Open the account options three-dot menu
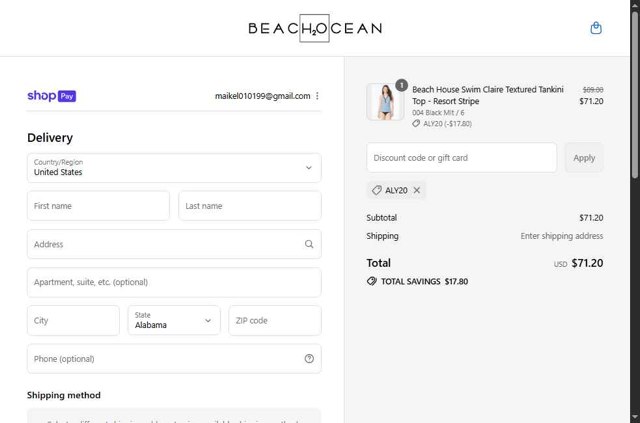 click(x=317, y=96)
